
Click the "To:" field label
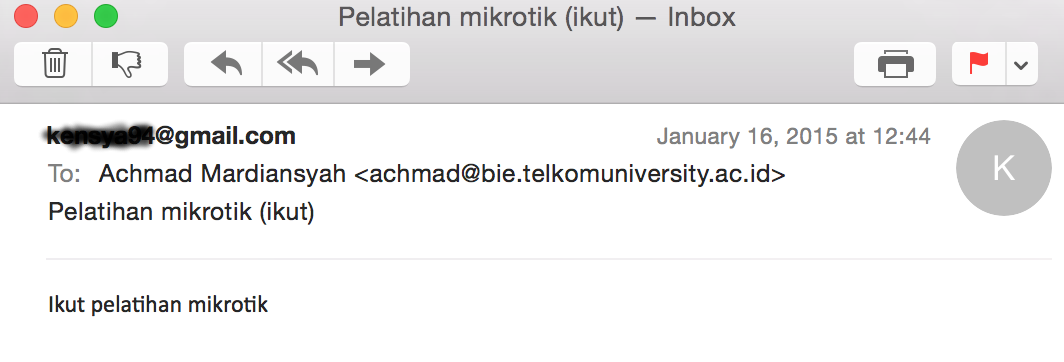[x=64, y=175]
